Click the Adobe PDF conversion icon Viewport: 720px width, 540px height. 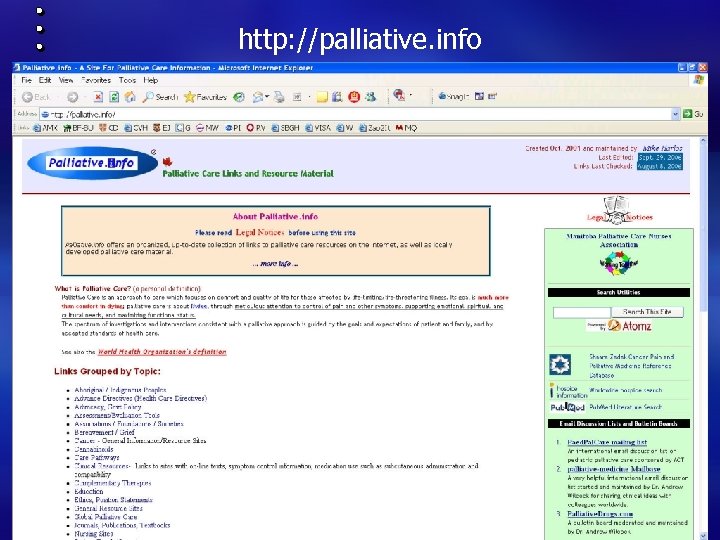pos(399,96)
